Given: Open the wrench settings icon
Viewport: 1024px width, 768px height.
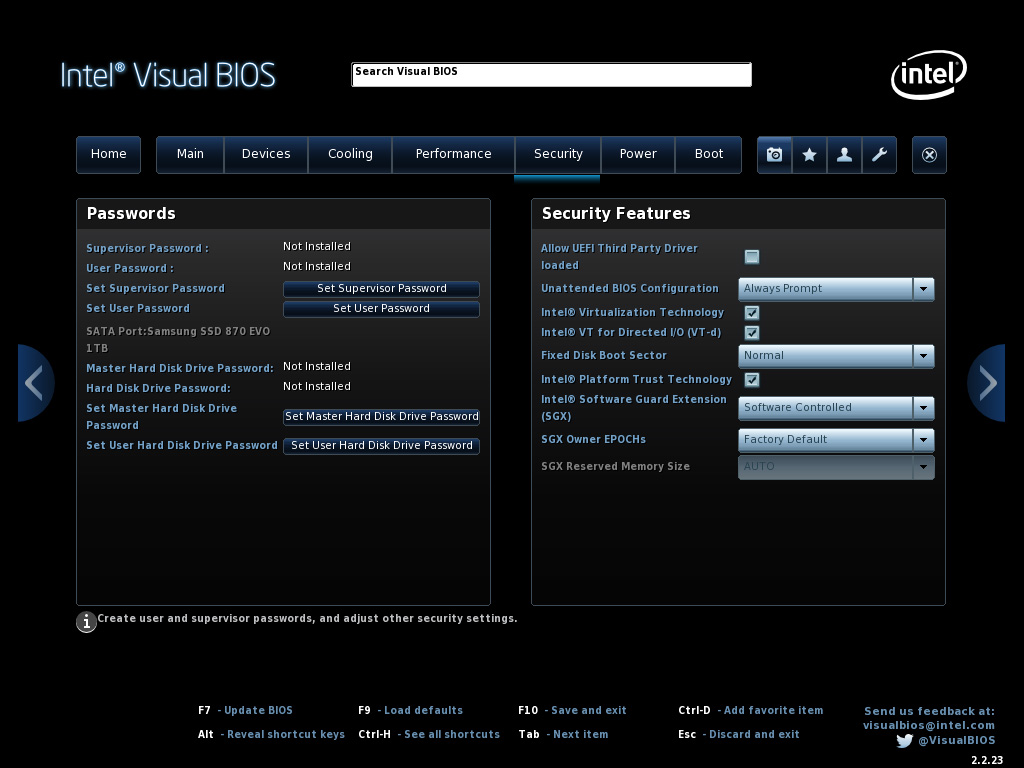Looking at the screenshot, I should (x=879, y=155).
